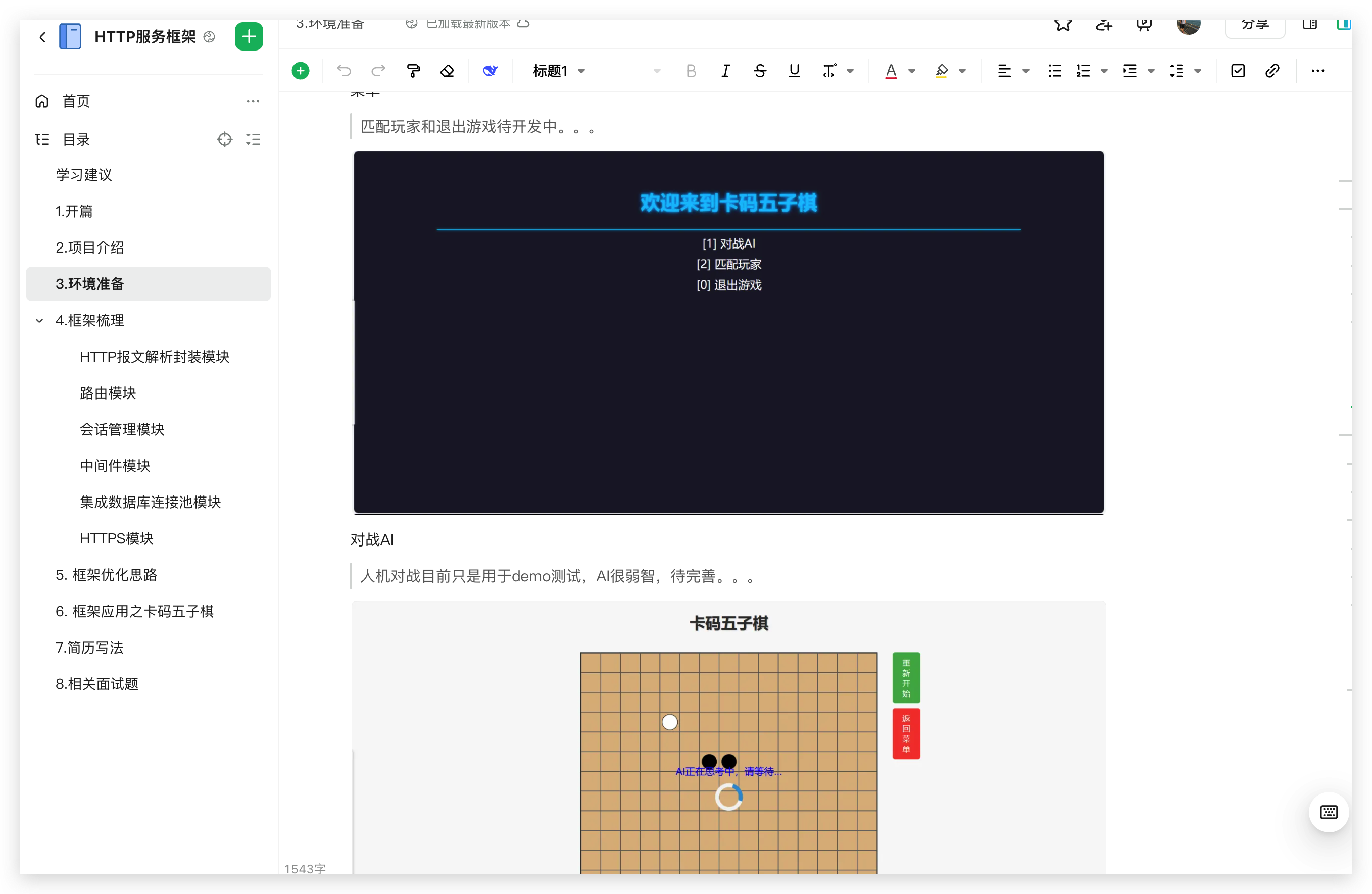
Task: Open 1.开篇 document
Action: 148,212
